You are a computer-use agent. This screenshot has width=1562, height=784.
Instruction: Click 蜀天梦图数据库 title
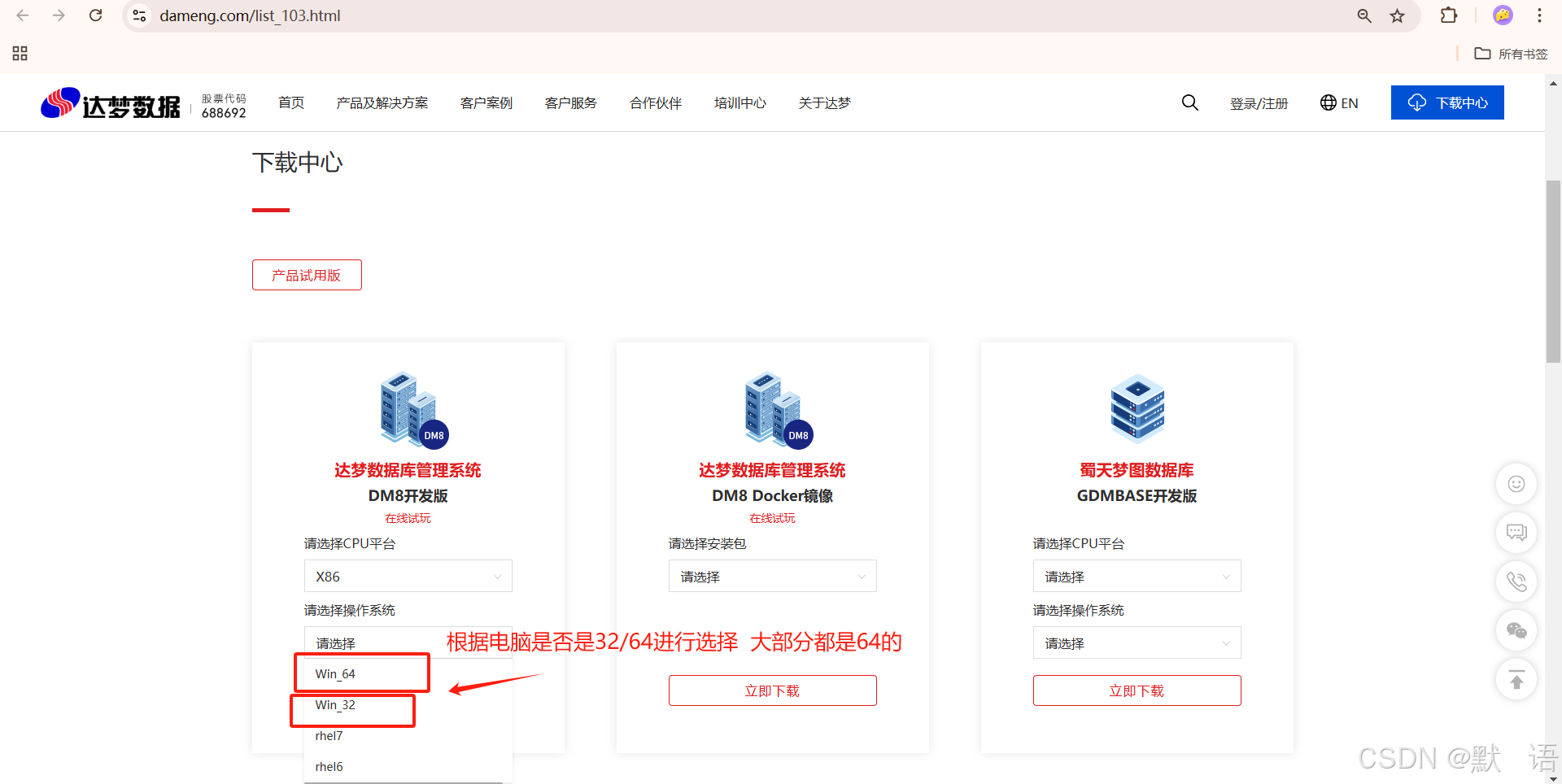1137,470
